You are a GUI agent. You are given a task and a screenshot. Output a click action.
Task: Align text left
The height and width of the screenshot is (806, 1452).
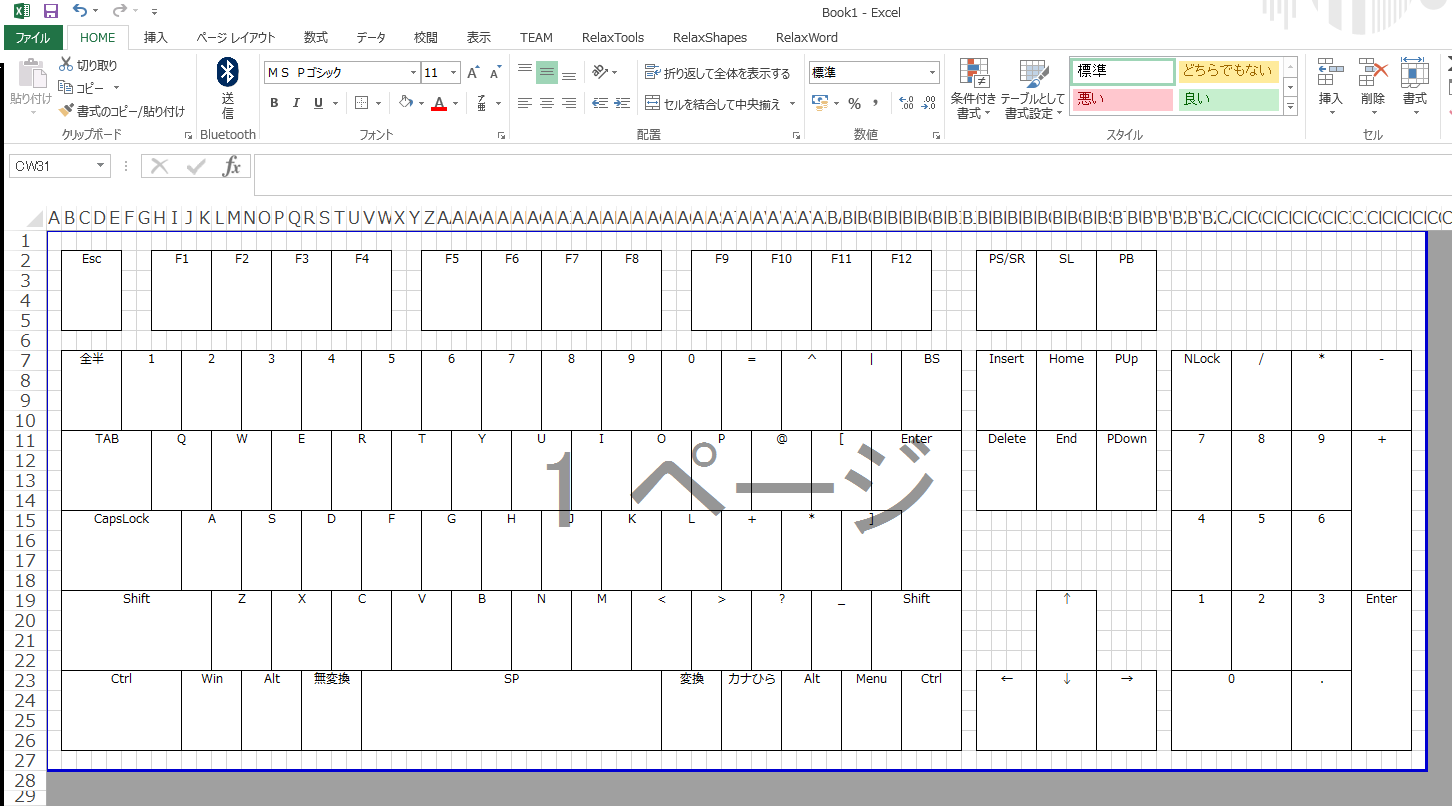pos(525,103)
